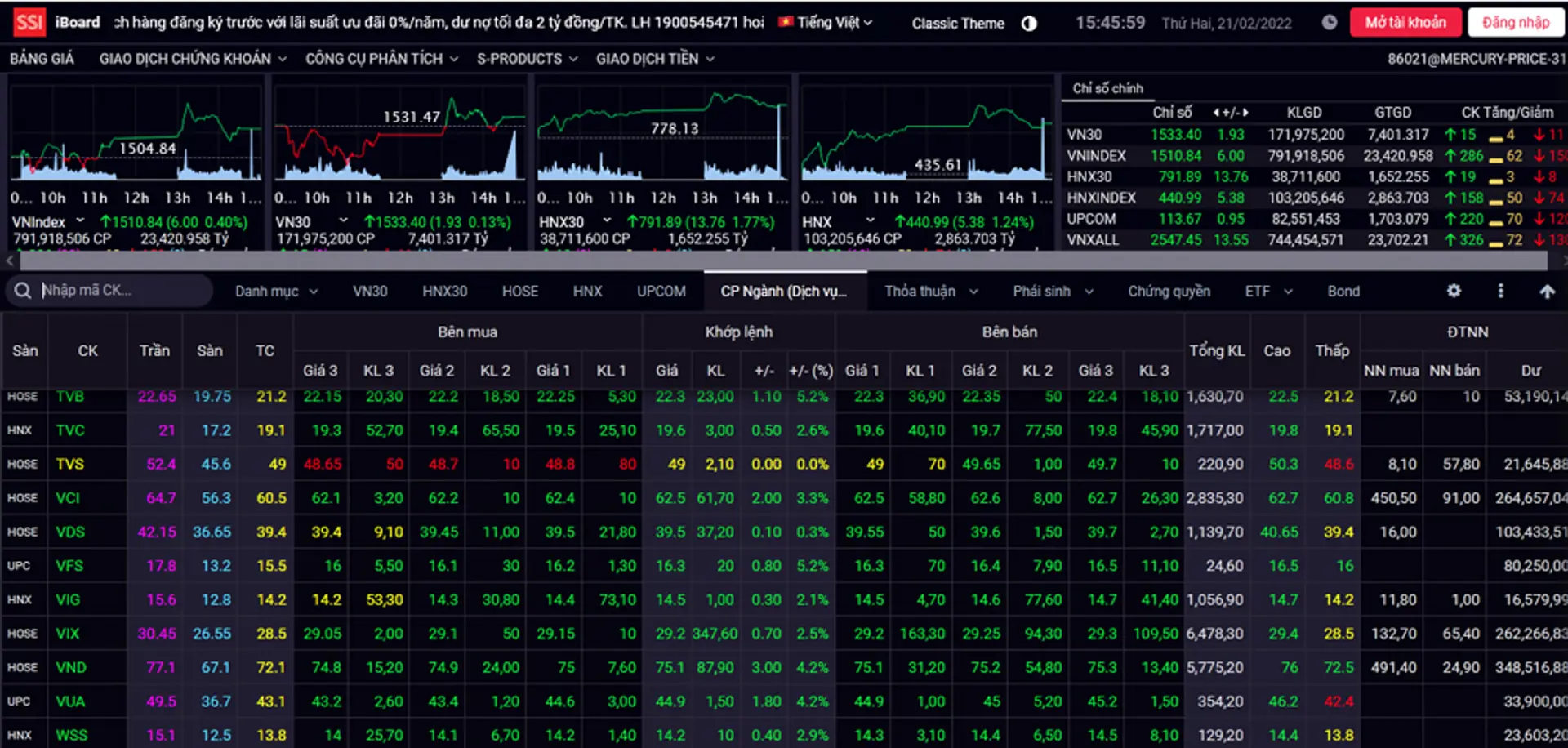The image size is (1568, 748).
Task: Click the search magnifier icon
Action: [x=23, y=291]
